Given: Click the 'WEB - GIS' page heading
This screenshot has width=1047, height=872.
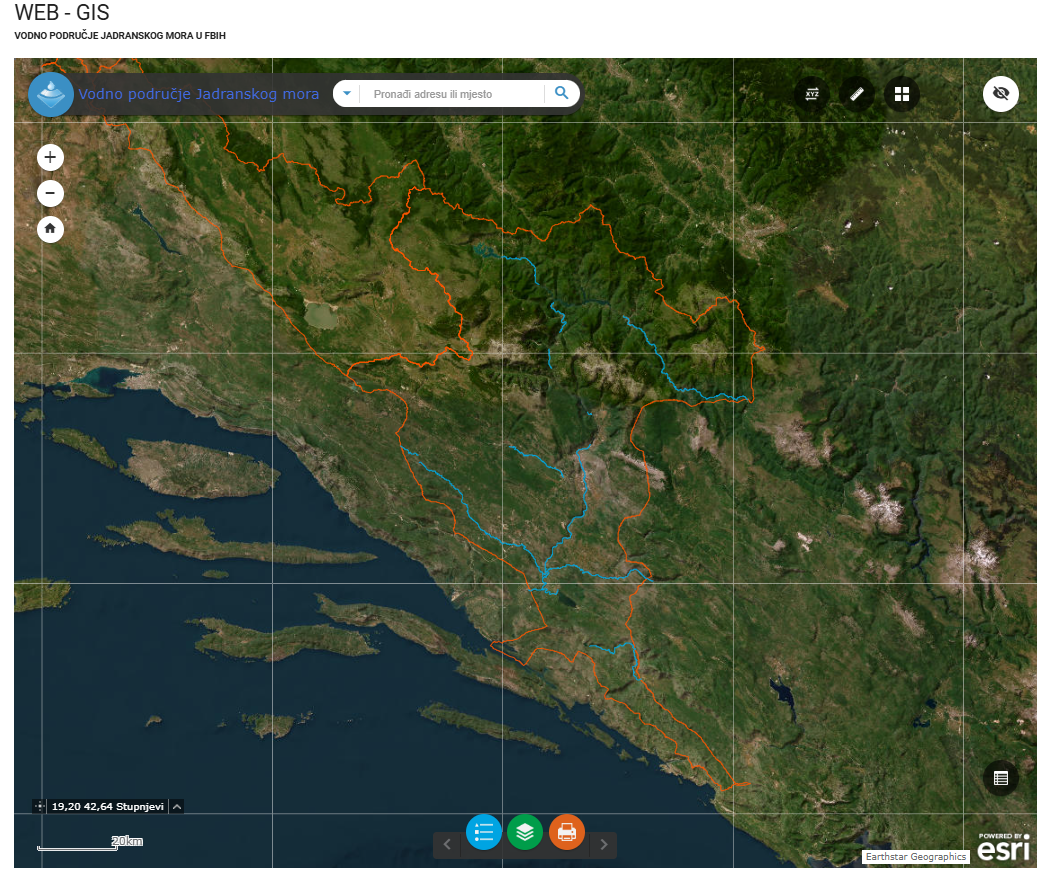Looking at the screenshot, I should coord(62,13).
